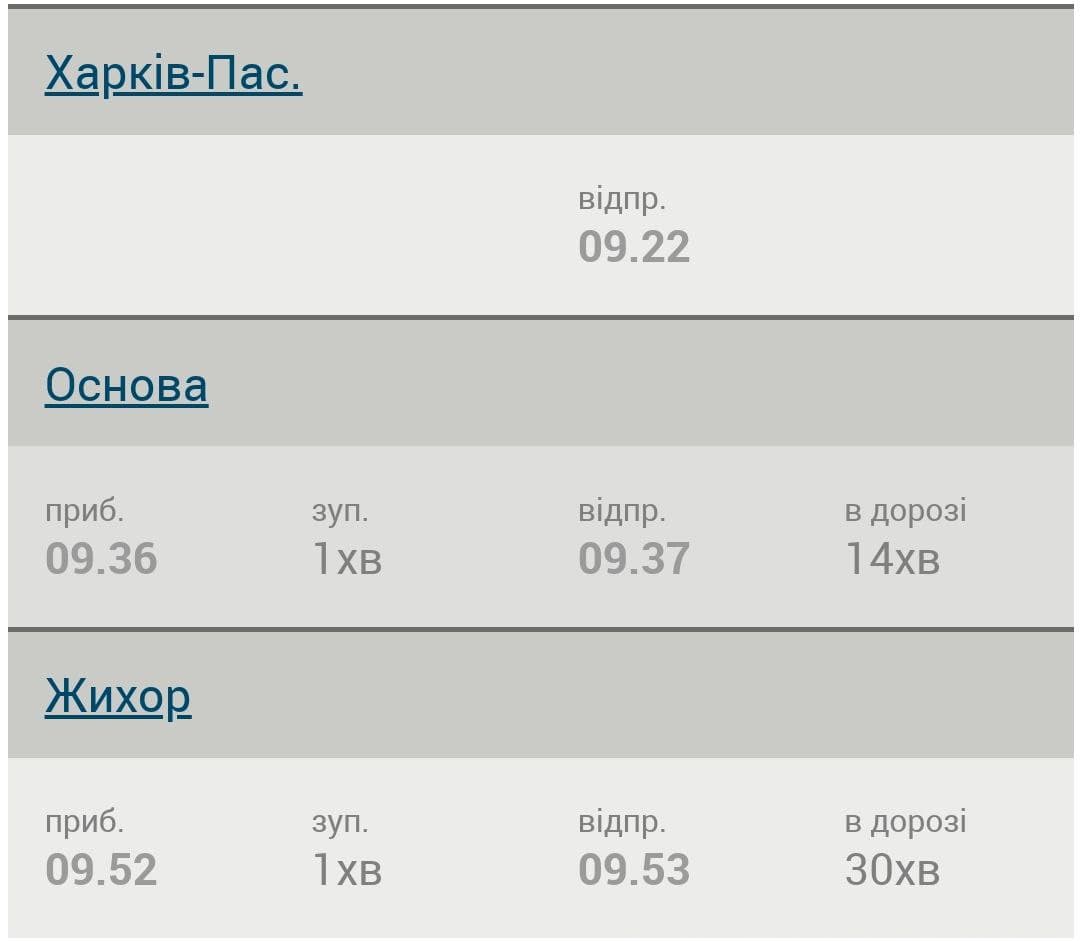1080x941 pixels.
Task: Click the приб. label under Жихор
Action: pyautogui.click(x=84, y=823)
